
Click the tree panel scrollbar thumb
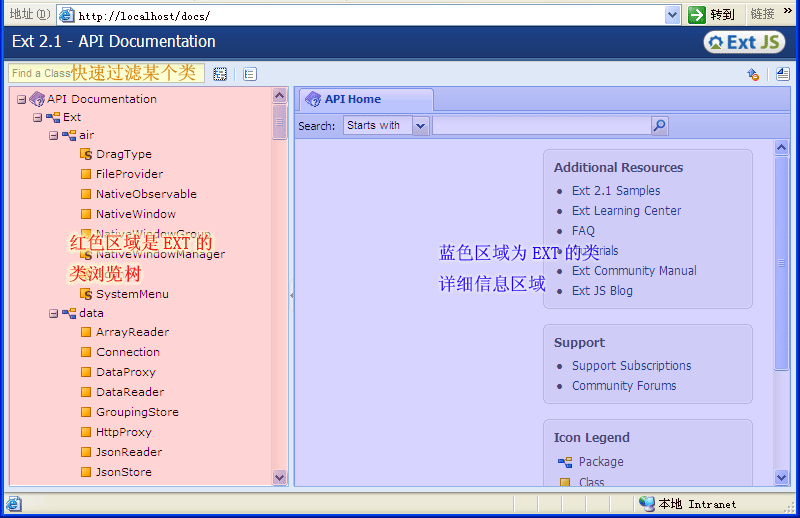[x=279, y=121]
